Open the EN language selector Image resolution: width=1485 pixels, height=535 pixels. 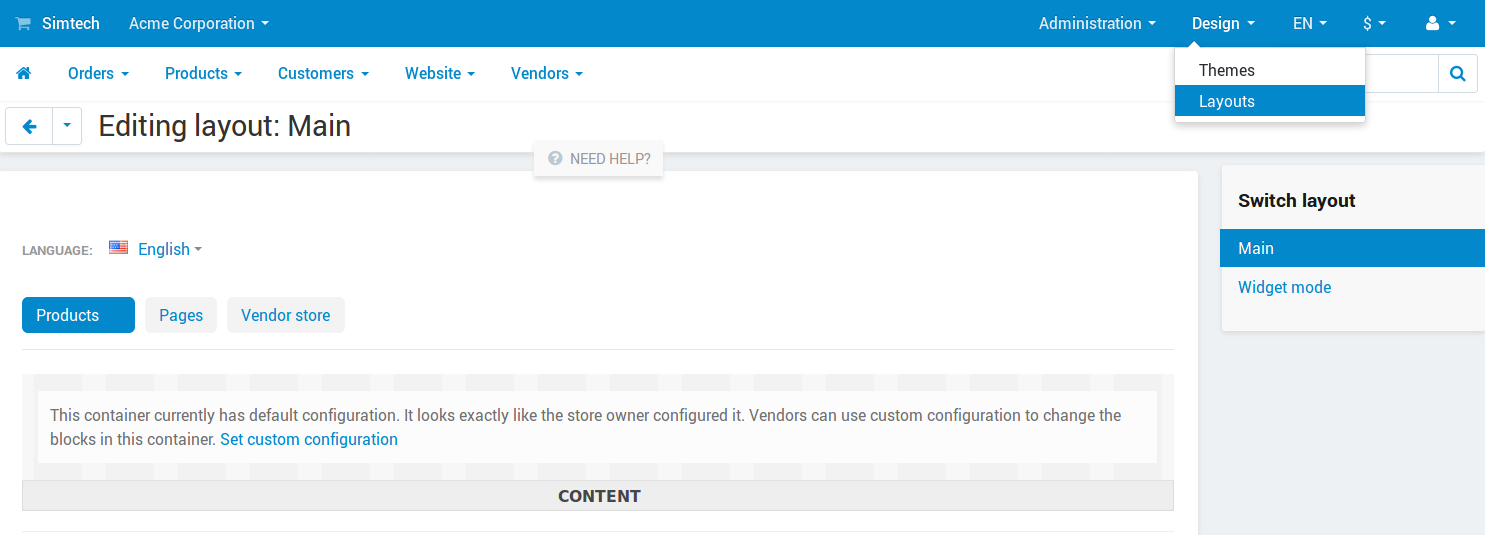(1310, 23)
